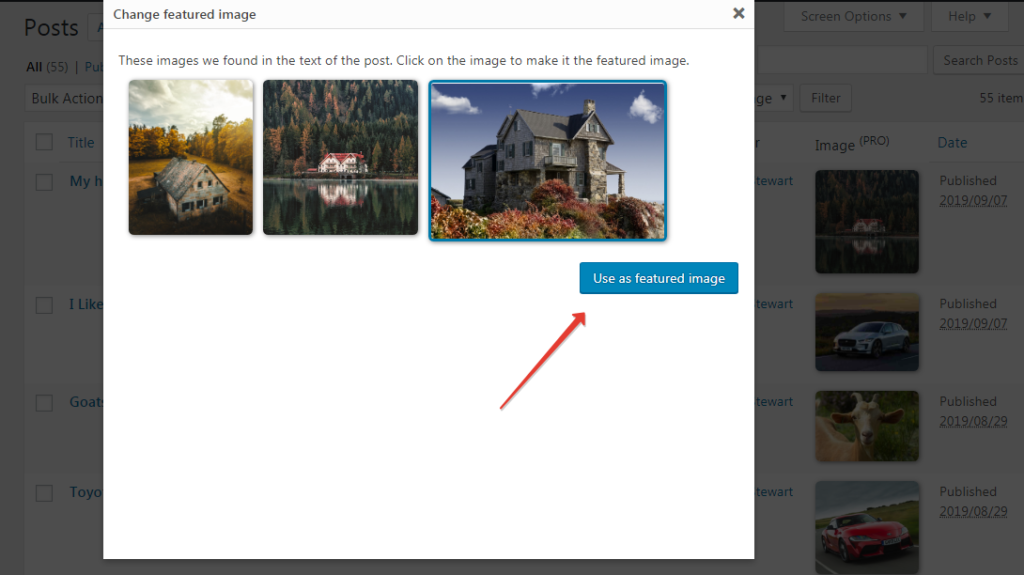Pick the stone house with blue sky image
This screenshot has height=575, width=1024.
coord(547,161)
